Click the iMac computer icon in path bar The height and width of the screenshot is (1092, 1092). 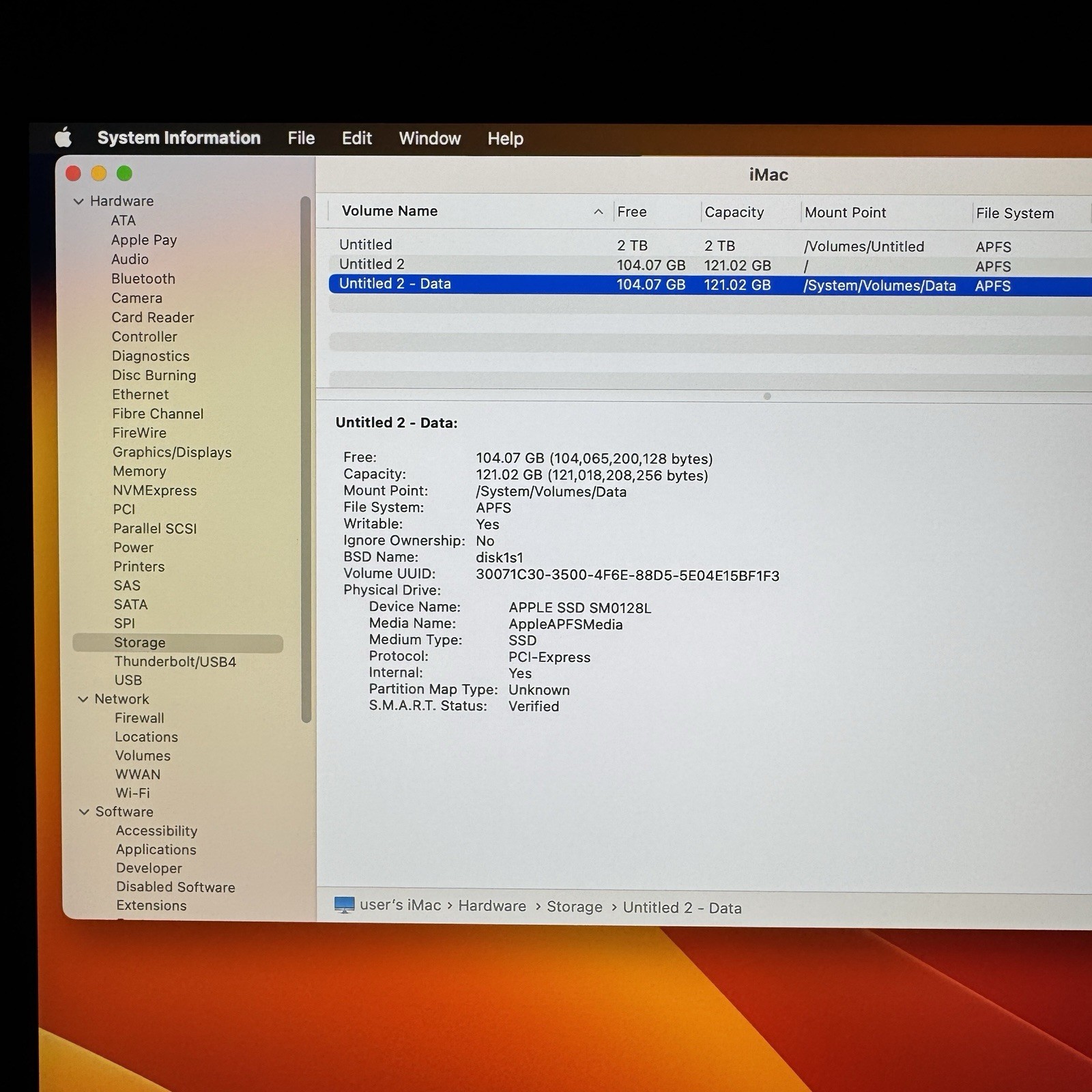[344, 905]
